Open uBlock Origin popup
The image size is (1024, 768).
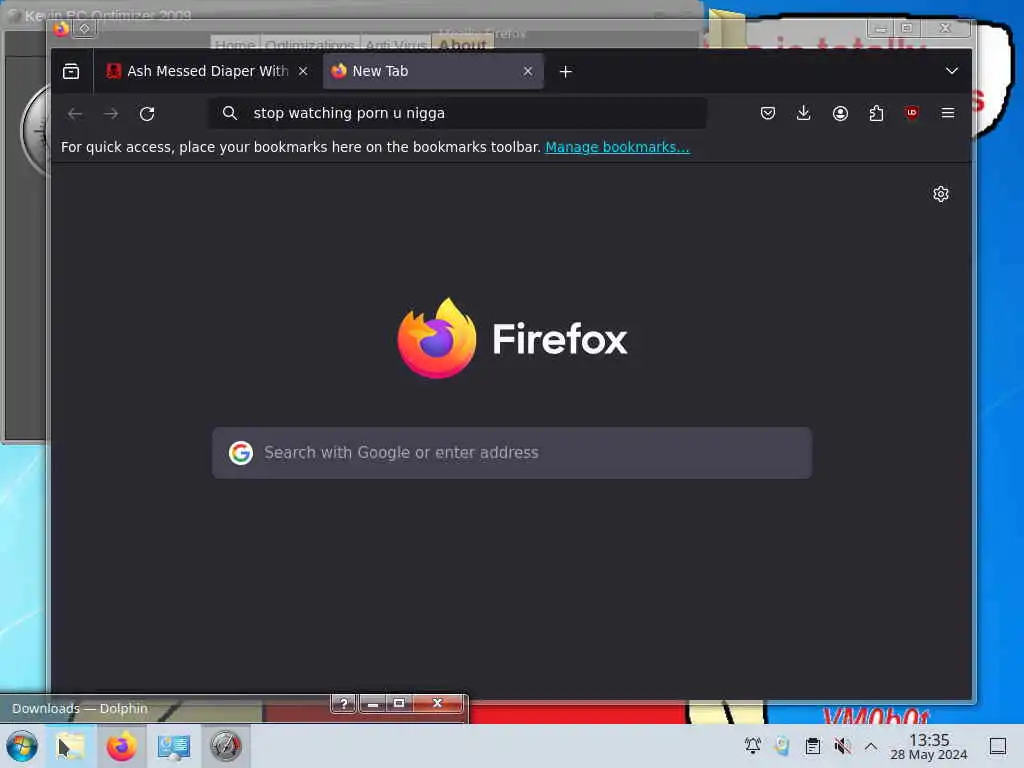912,113
